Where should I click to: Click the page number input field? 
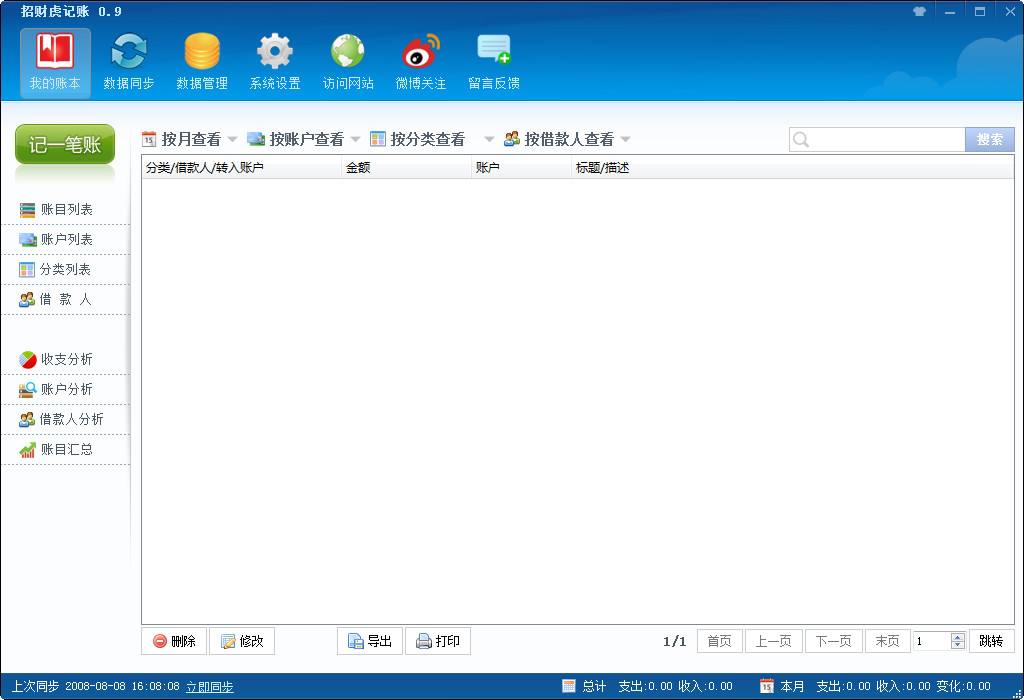tap(932, 641)
